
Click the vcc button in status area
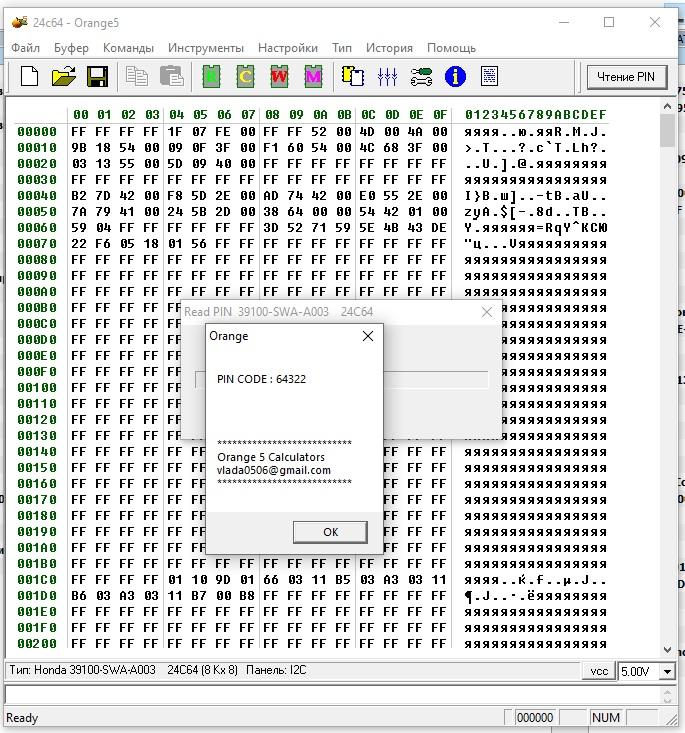(x=599, y=671)
